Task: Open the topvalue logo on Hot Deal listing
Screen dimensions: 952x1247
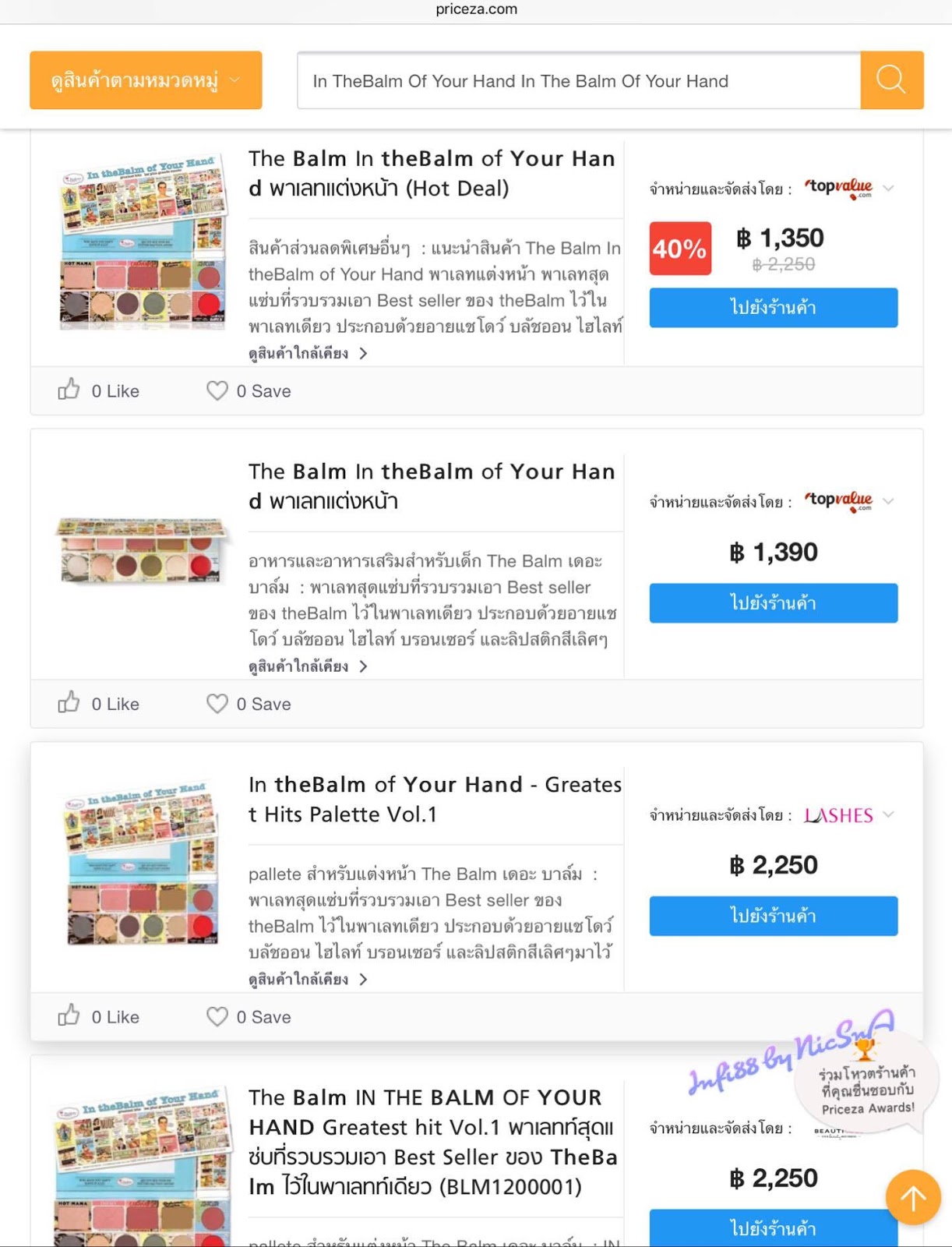Action: [x=838, y=188]
